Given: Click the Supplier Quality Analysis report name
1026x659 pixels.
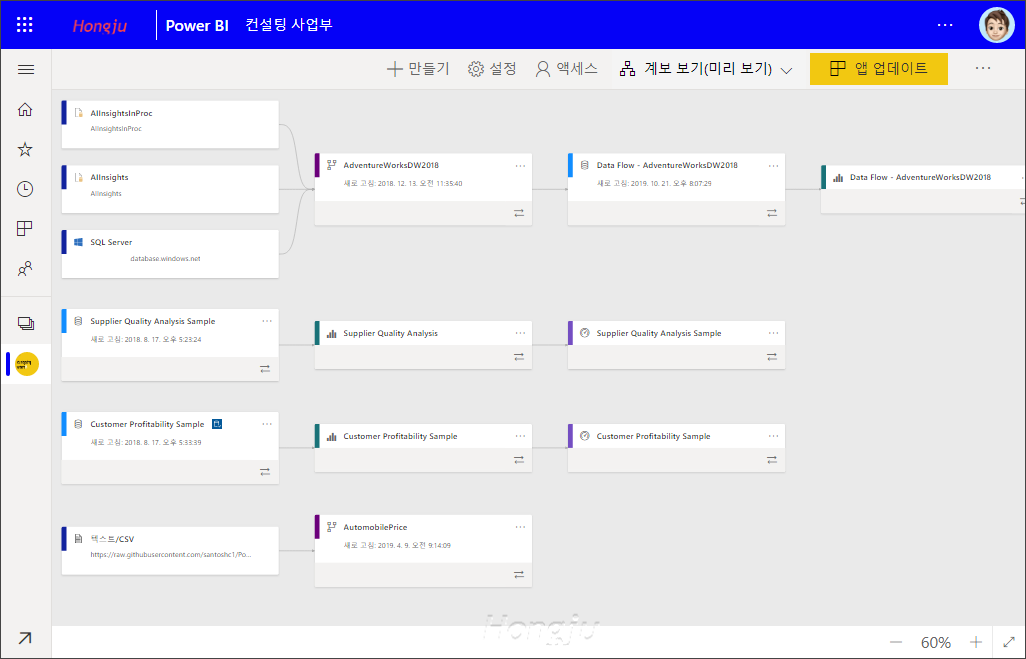Looking at the screenshot, I should click(390, 333).
